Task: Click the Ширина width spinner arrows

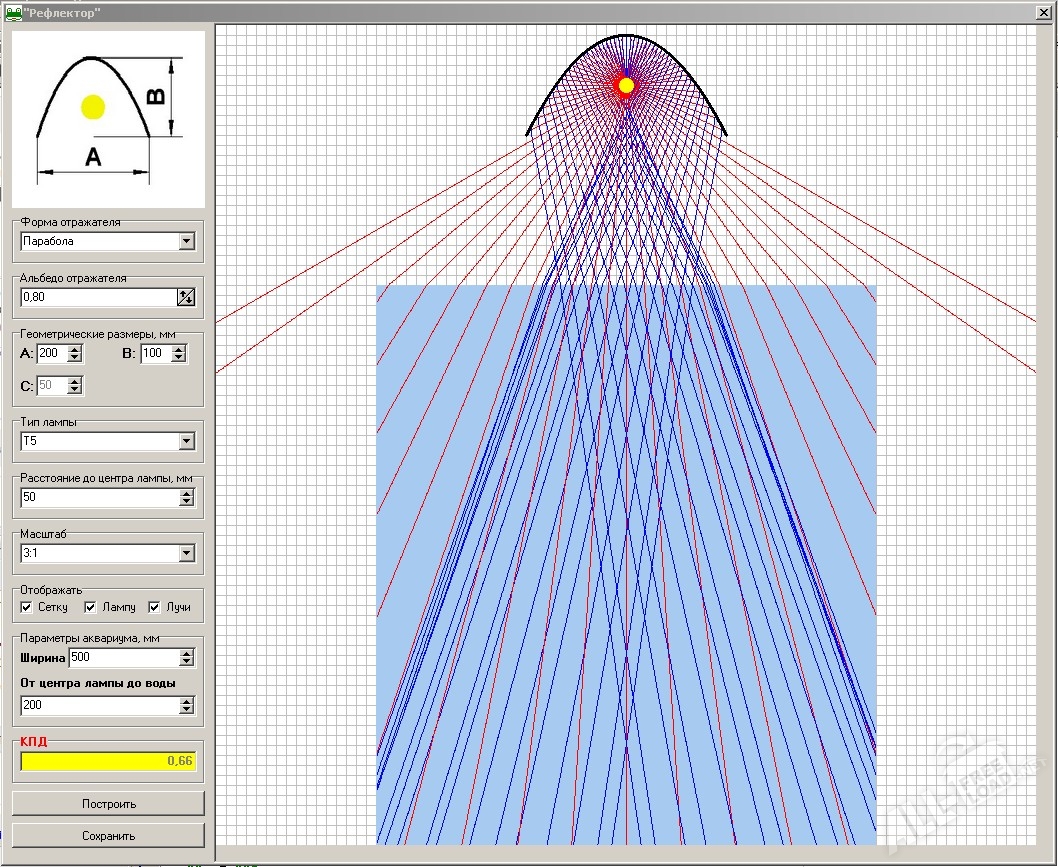Action: click(186, 657)
